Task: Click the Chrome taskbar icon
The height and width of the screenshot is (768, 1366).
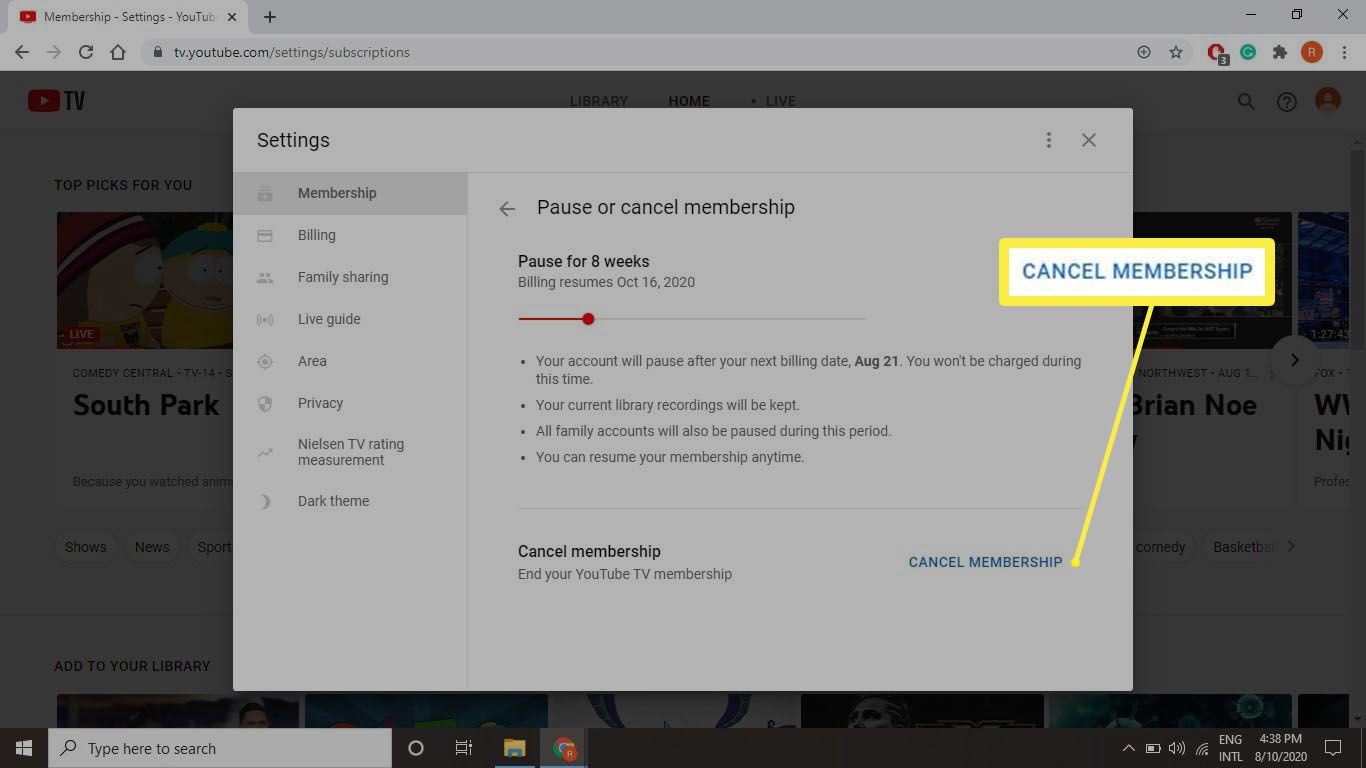Action: tap(565, 748)
